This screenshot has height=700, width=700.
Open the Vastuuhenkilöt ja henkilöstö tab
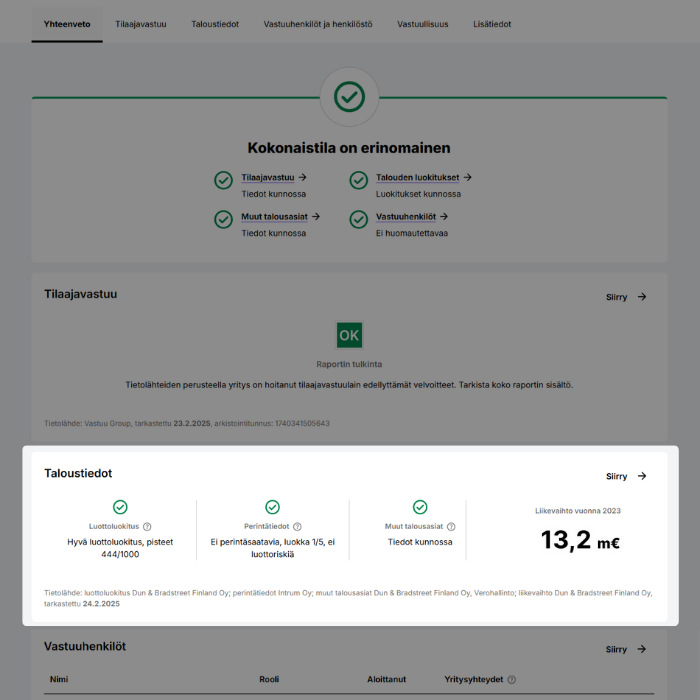pyautogui.click(x=318, y=24)
